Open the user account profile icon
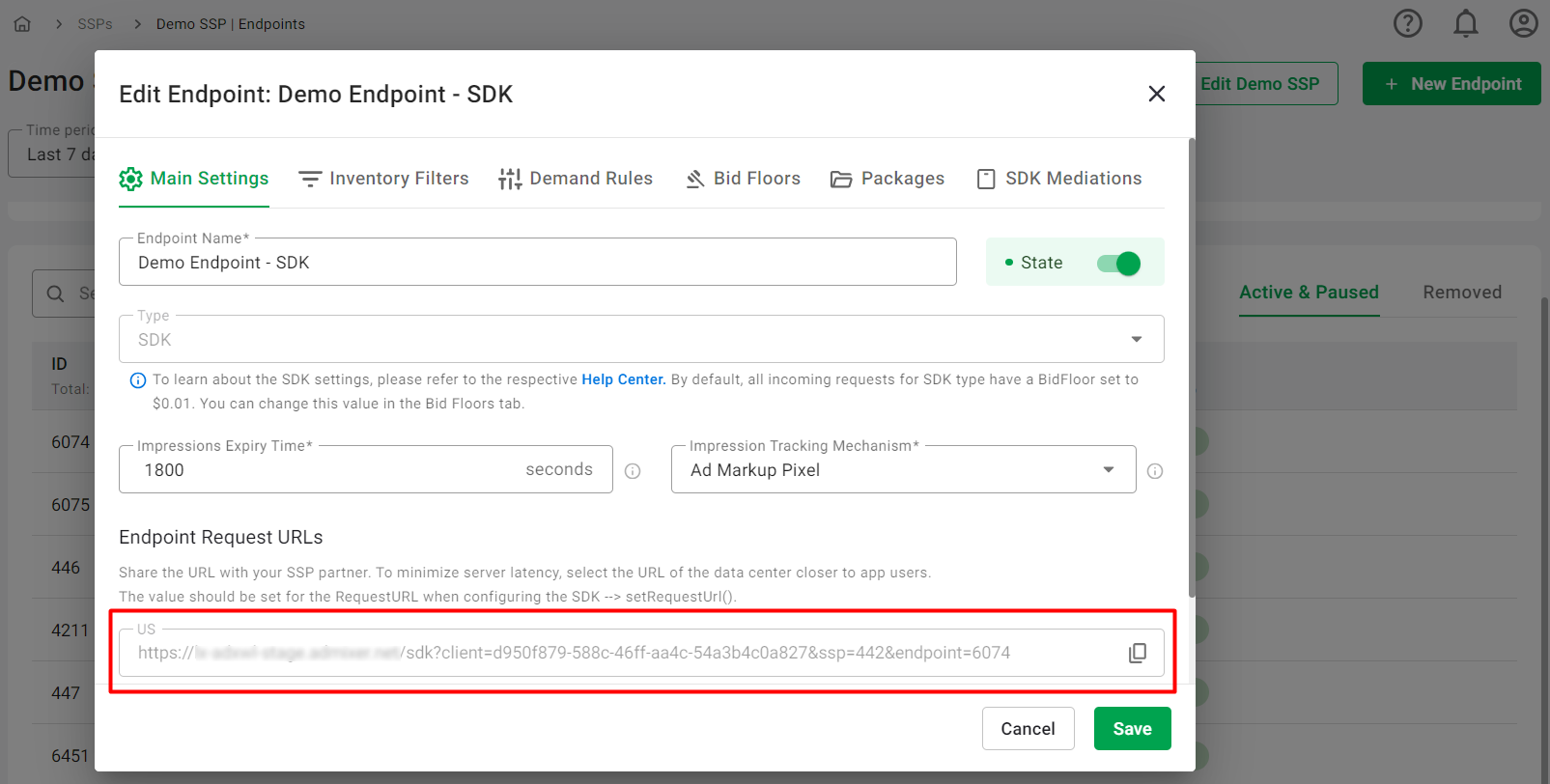 coord(1523,23)
